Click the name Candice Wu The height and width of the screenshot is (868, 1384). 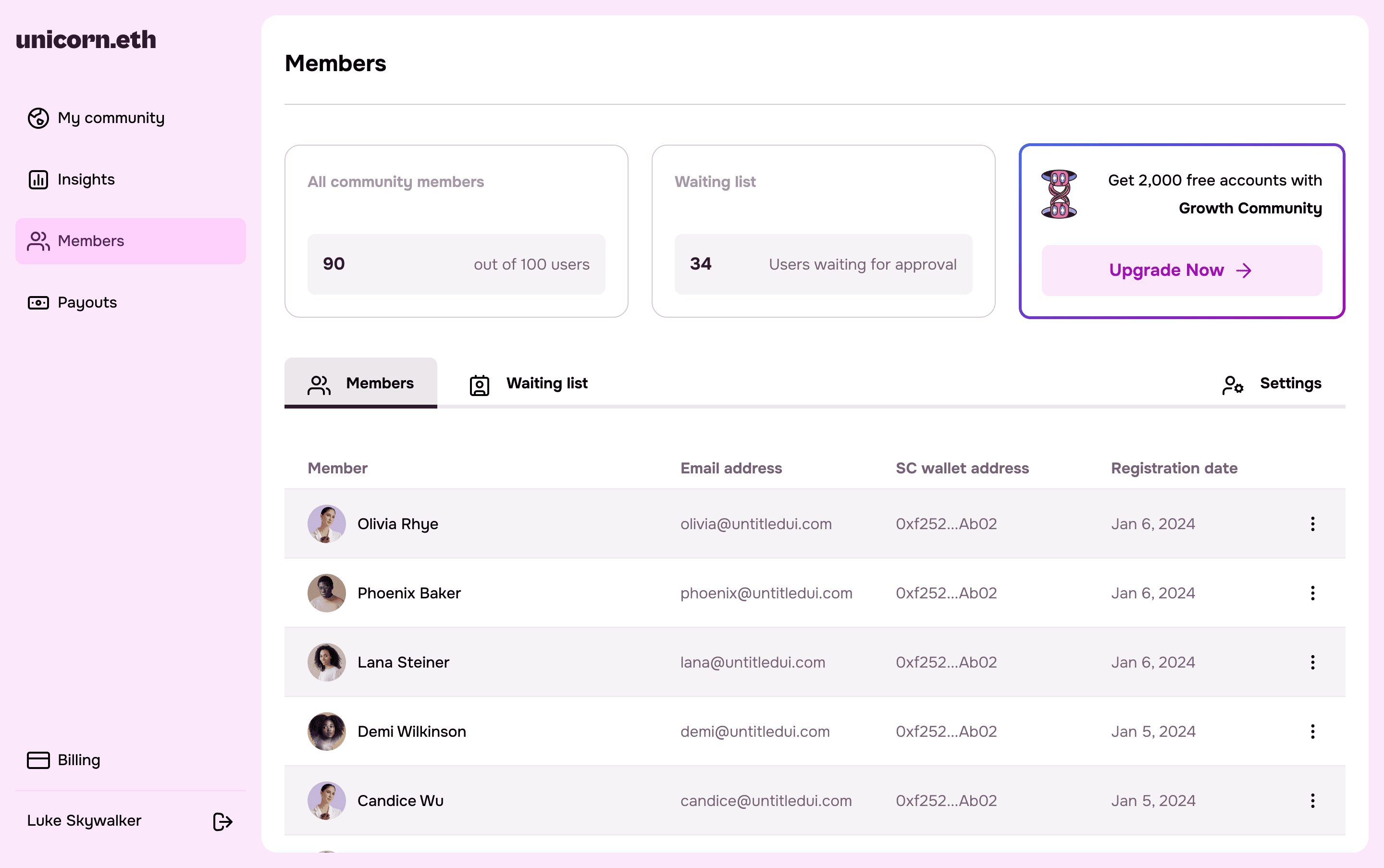tap(401, 800)
